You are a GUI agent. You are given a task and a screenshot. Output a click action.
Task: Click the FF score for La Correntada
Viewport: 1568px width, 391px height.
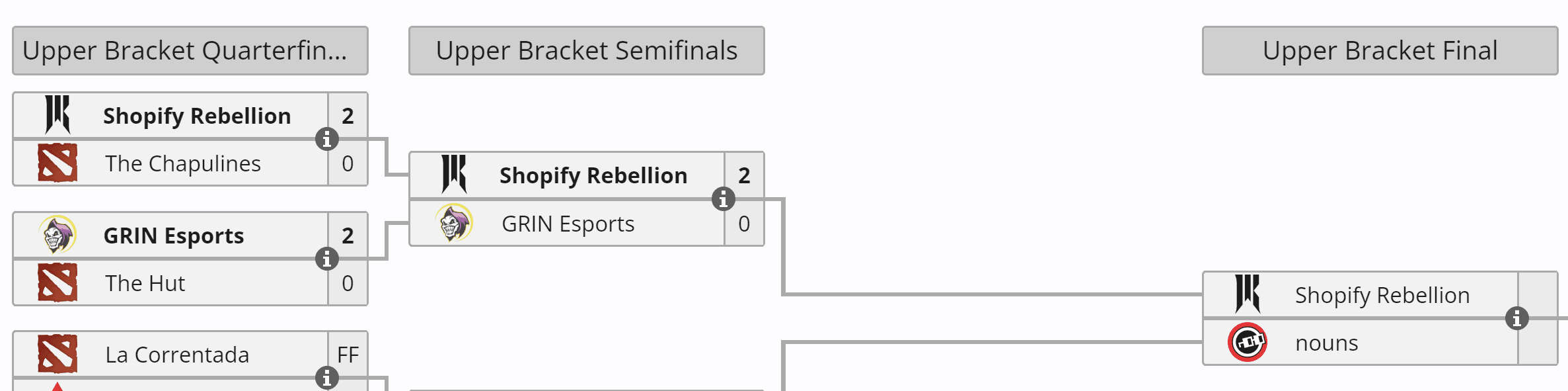(348, 355)
